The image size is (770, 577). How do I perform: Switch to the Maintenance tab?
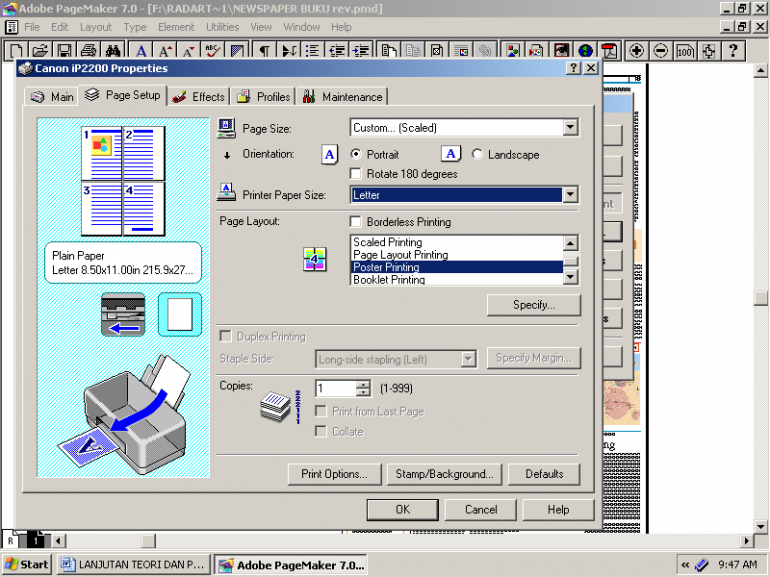(342, 97)
